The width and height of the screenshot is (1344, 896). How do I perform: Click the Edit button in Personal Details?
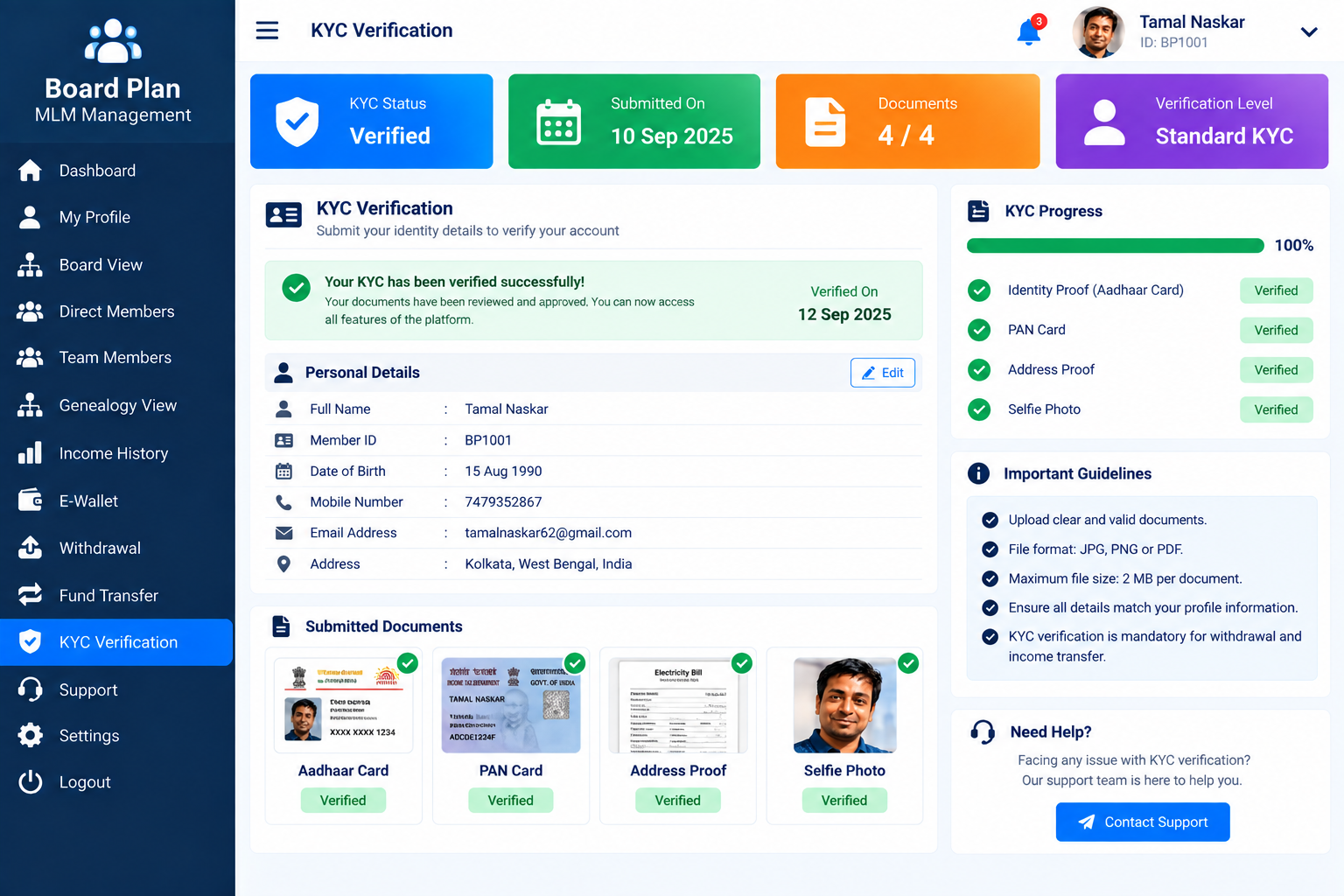883,373
